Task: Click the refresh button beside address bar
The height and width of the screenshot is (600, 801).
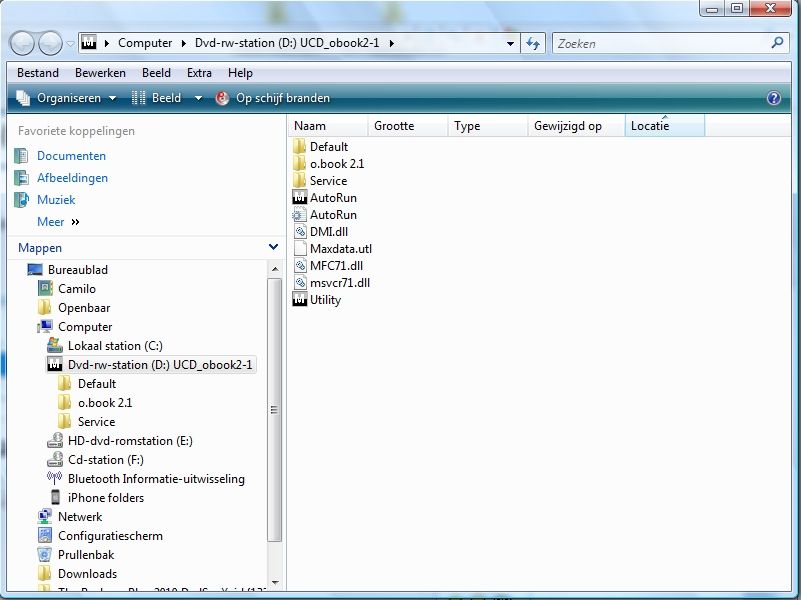Action: (x=533, y=44)
